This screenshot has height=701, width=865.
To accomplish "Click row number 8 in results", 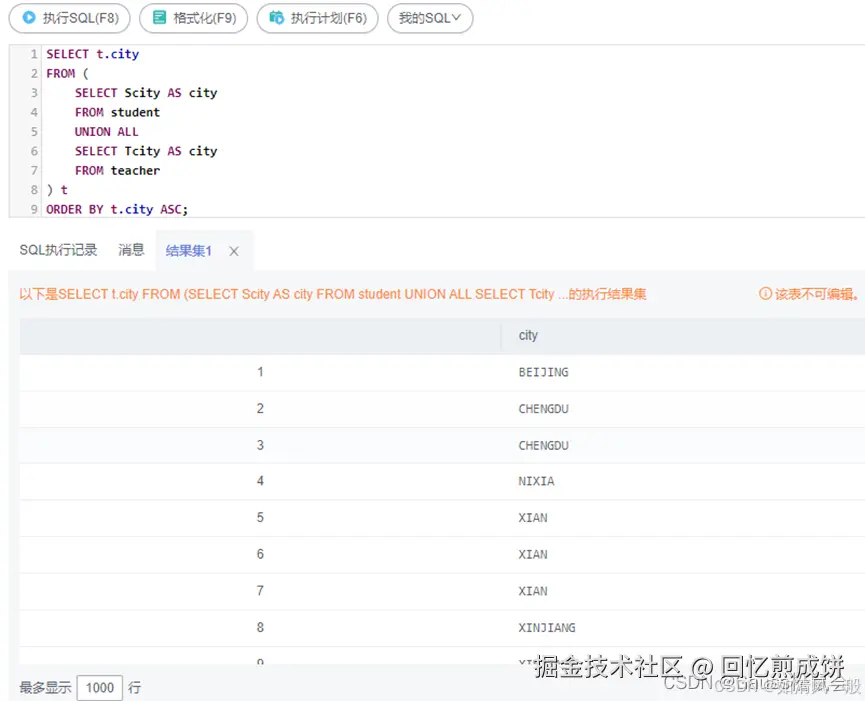I will point(260,628).
